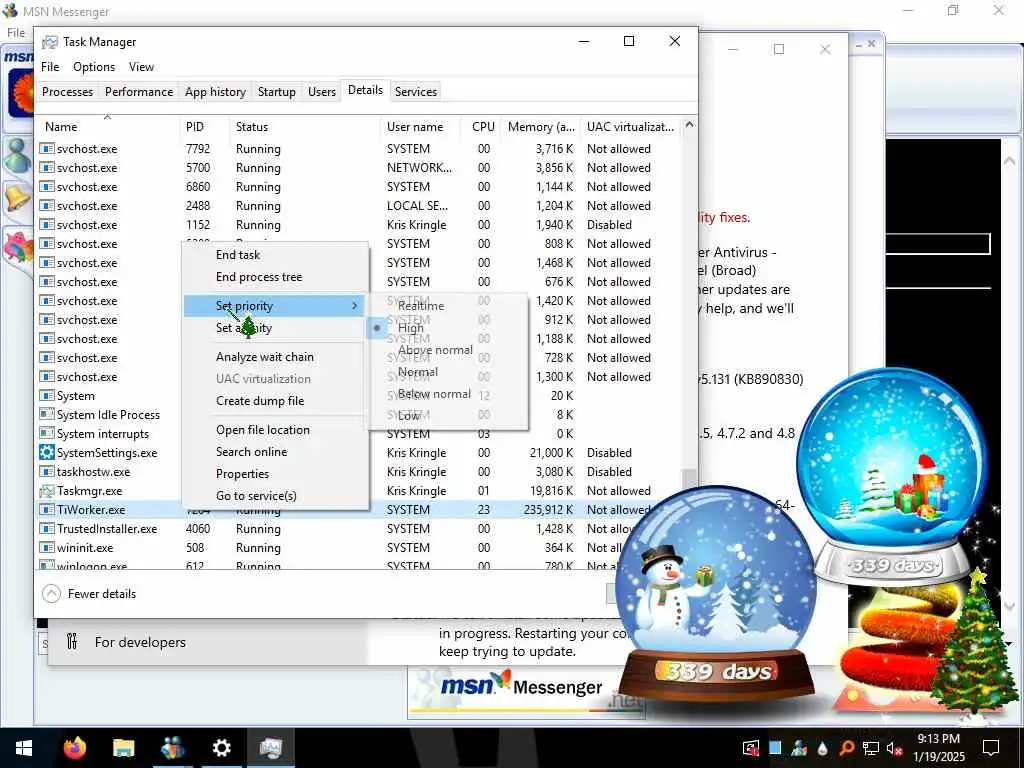Click the blue square tray icon
This screenshot has width=1024, height=768.
click(x=775, y=748)
